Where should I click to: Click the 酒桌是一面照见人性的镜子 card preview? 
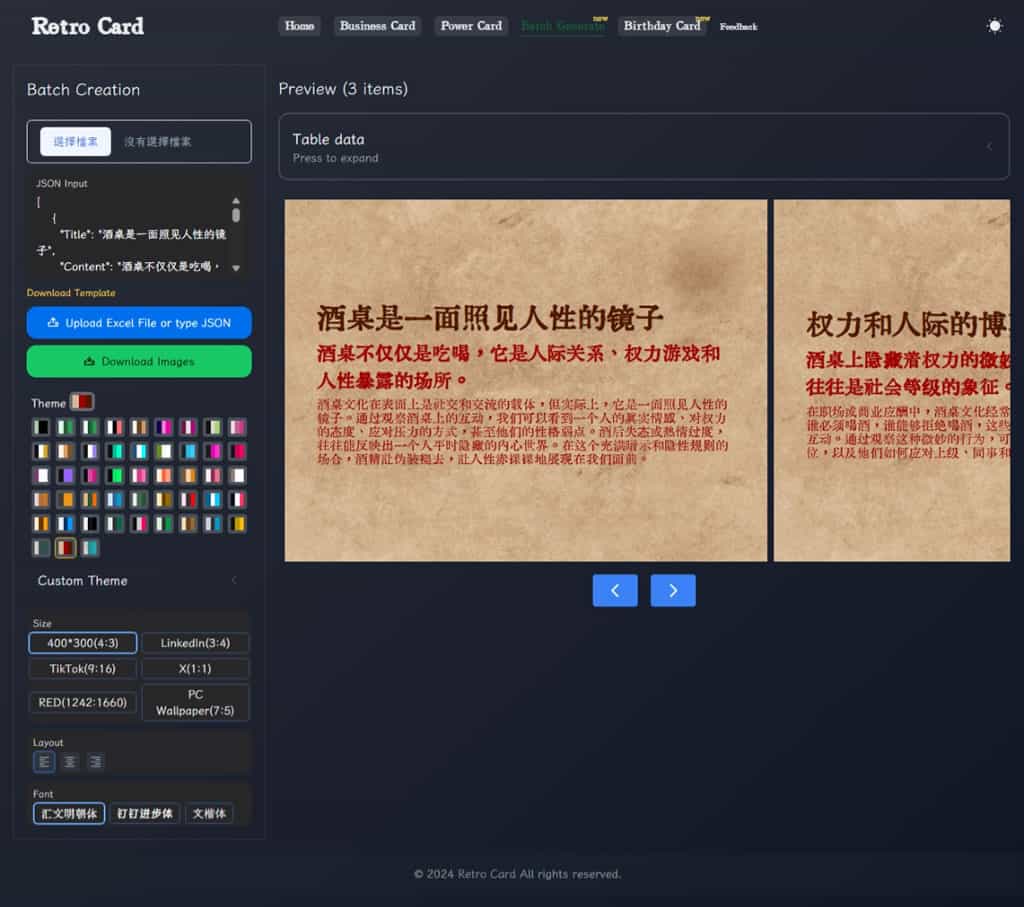pos(526,380)
